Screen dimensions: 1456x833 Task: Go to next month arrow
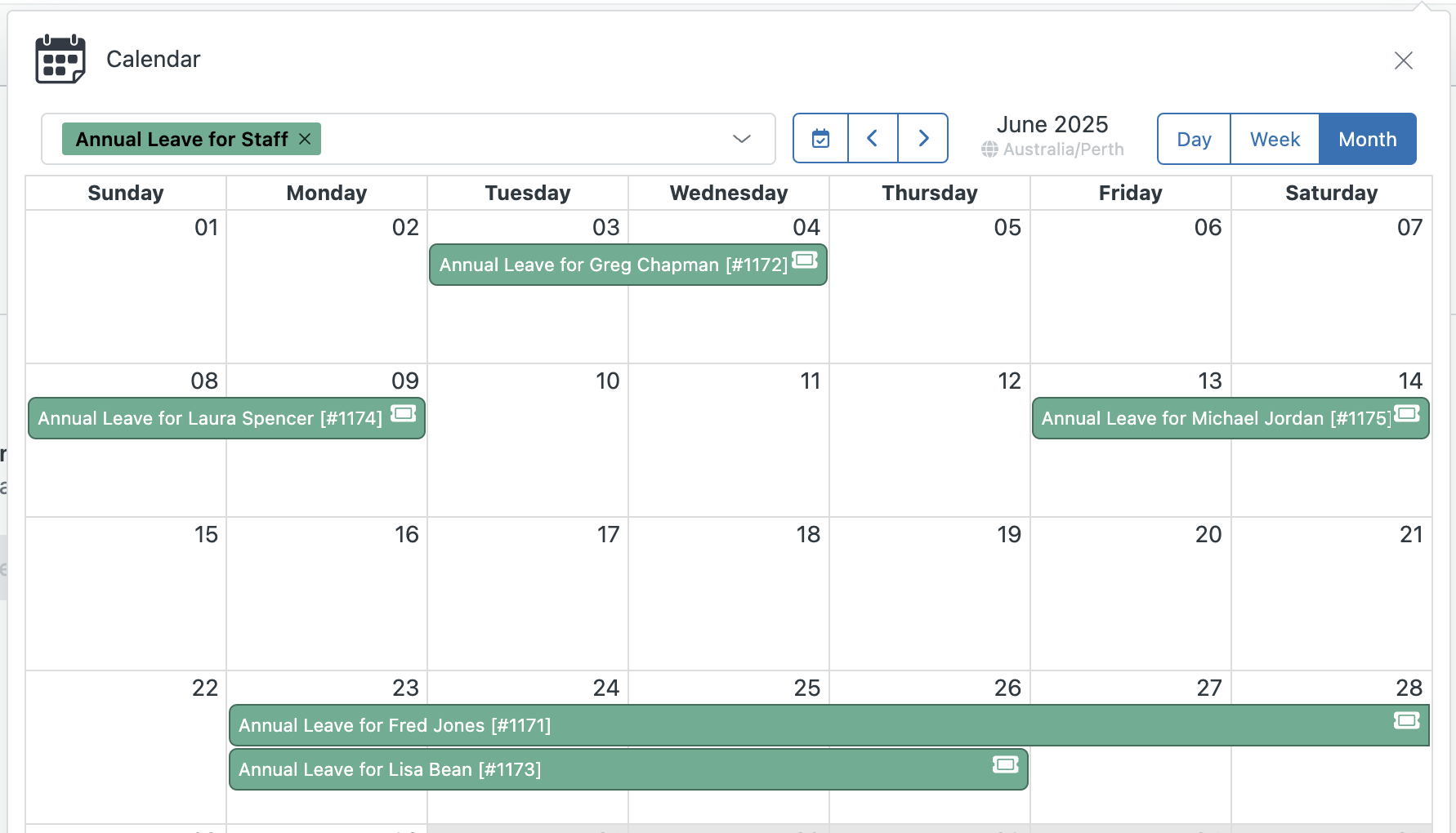click(923, 139)
